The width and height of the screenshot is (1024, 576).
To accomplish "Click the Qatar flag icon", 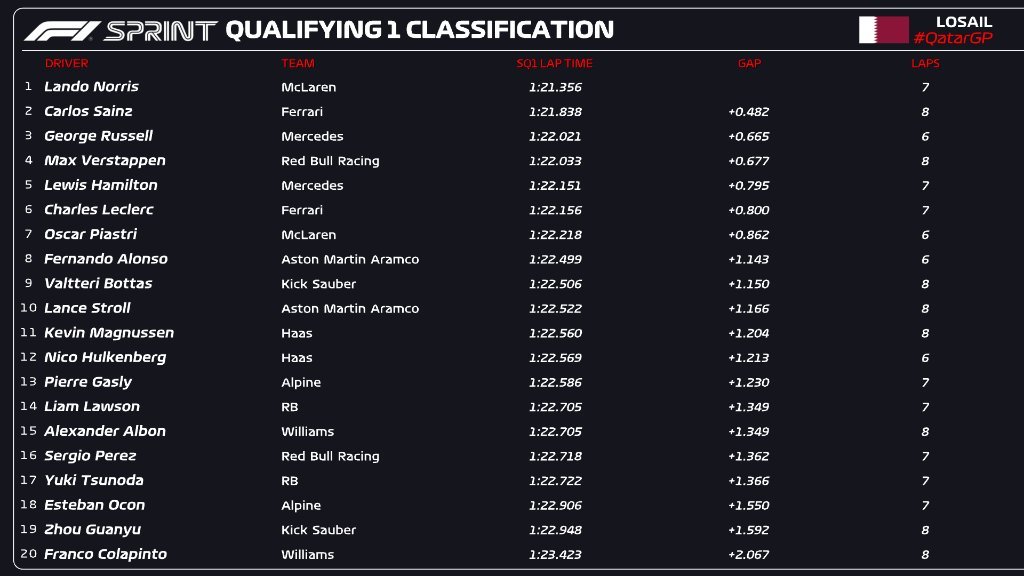I will [x=883, y=30].
